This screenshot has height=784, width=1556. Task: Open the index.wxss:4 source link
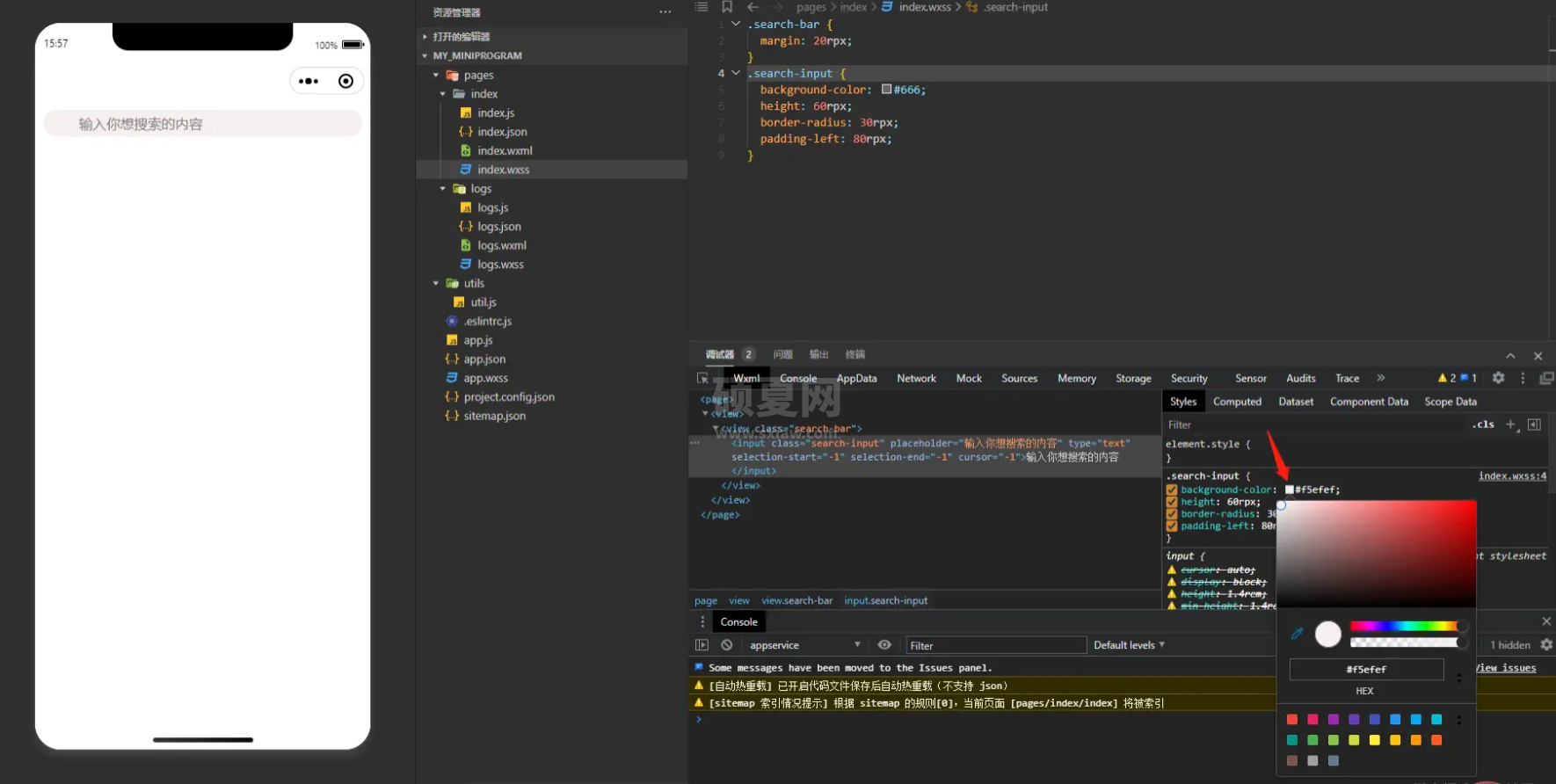1512,475
